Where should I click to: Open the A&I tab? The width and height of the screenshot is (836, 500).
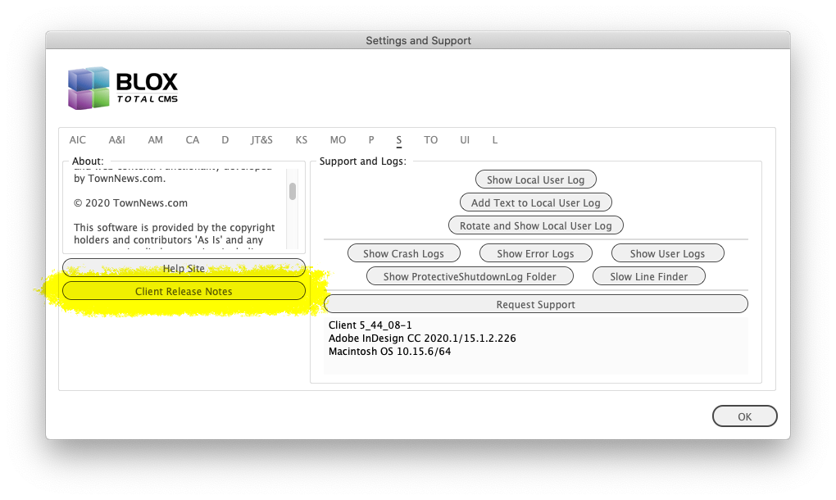click(x=117, y=140)
